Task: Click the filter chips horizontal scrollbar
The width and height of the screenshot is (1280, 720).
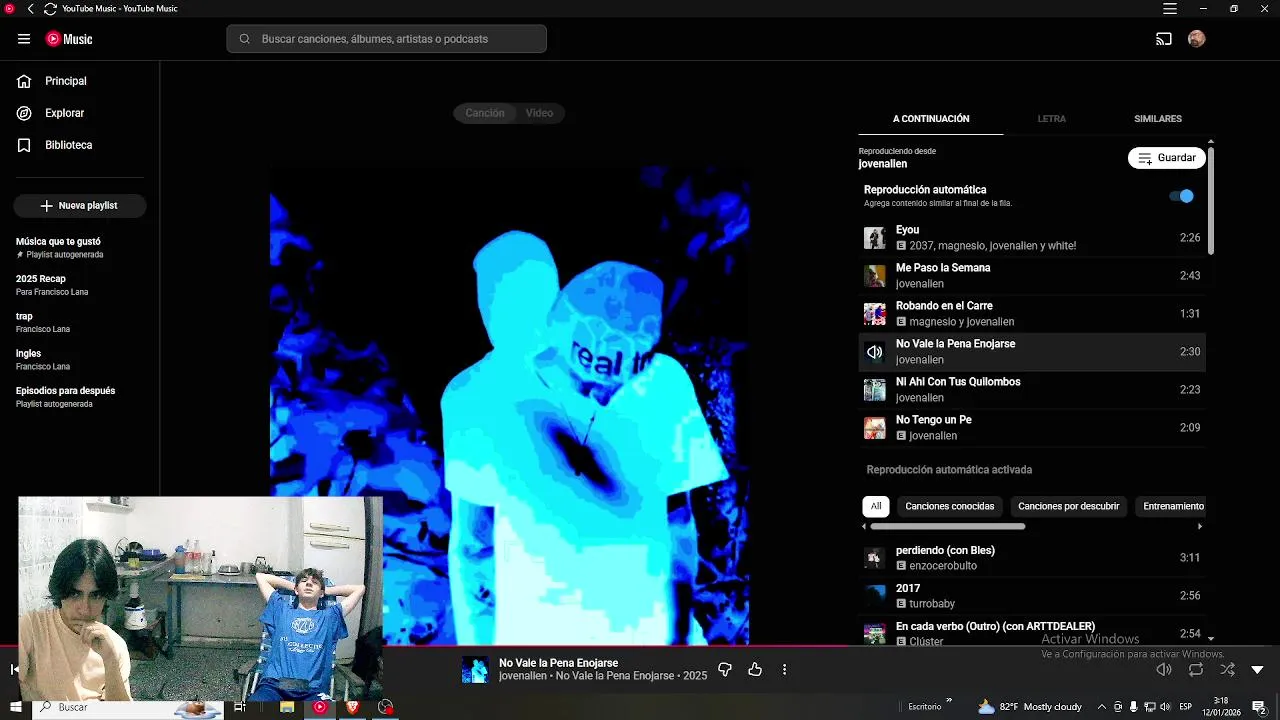Action: click(x=948, y=526)
